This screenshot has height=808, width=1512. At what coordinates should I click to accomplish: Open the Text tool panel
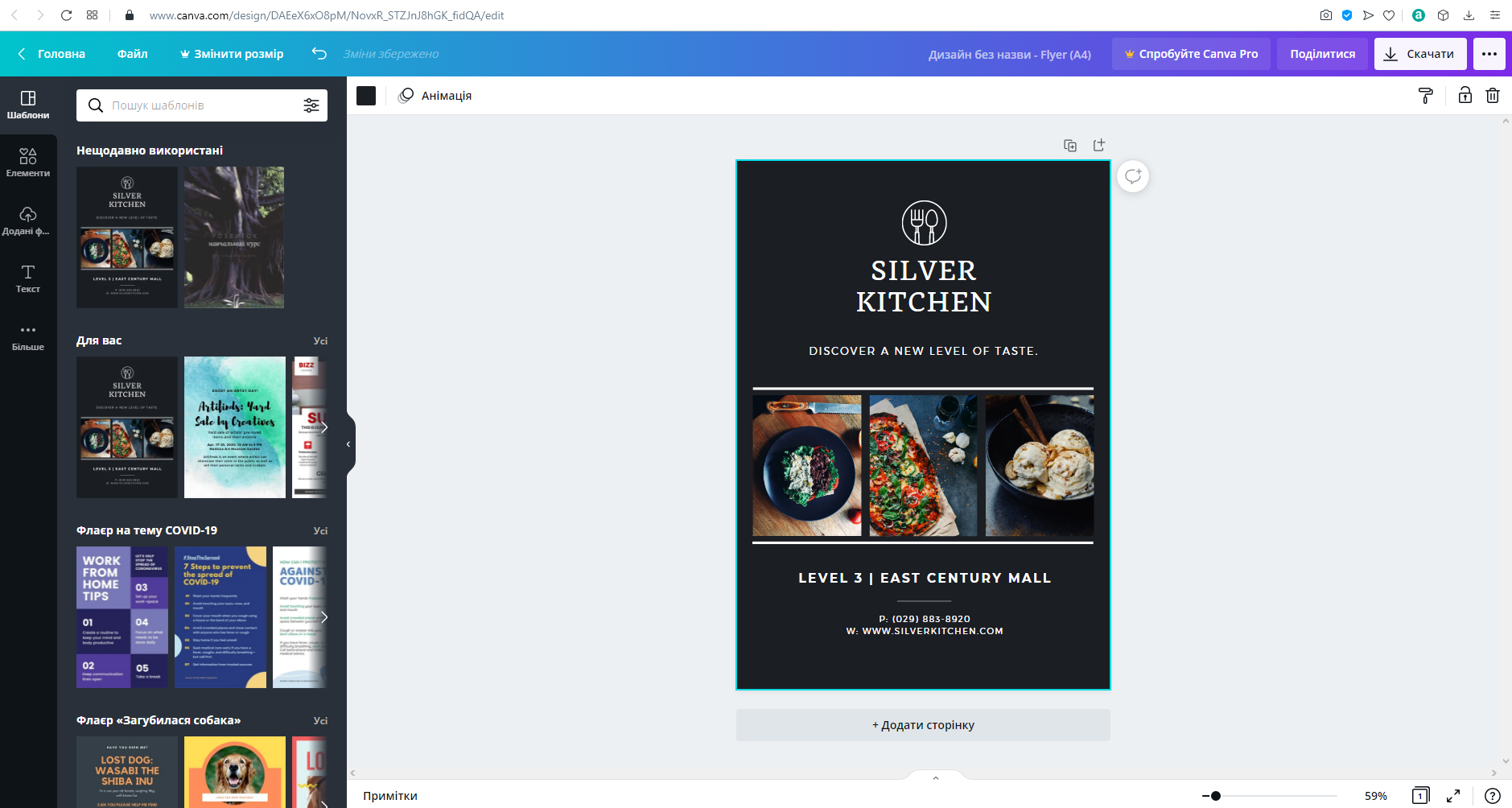point(28,278)
